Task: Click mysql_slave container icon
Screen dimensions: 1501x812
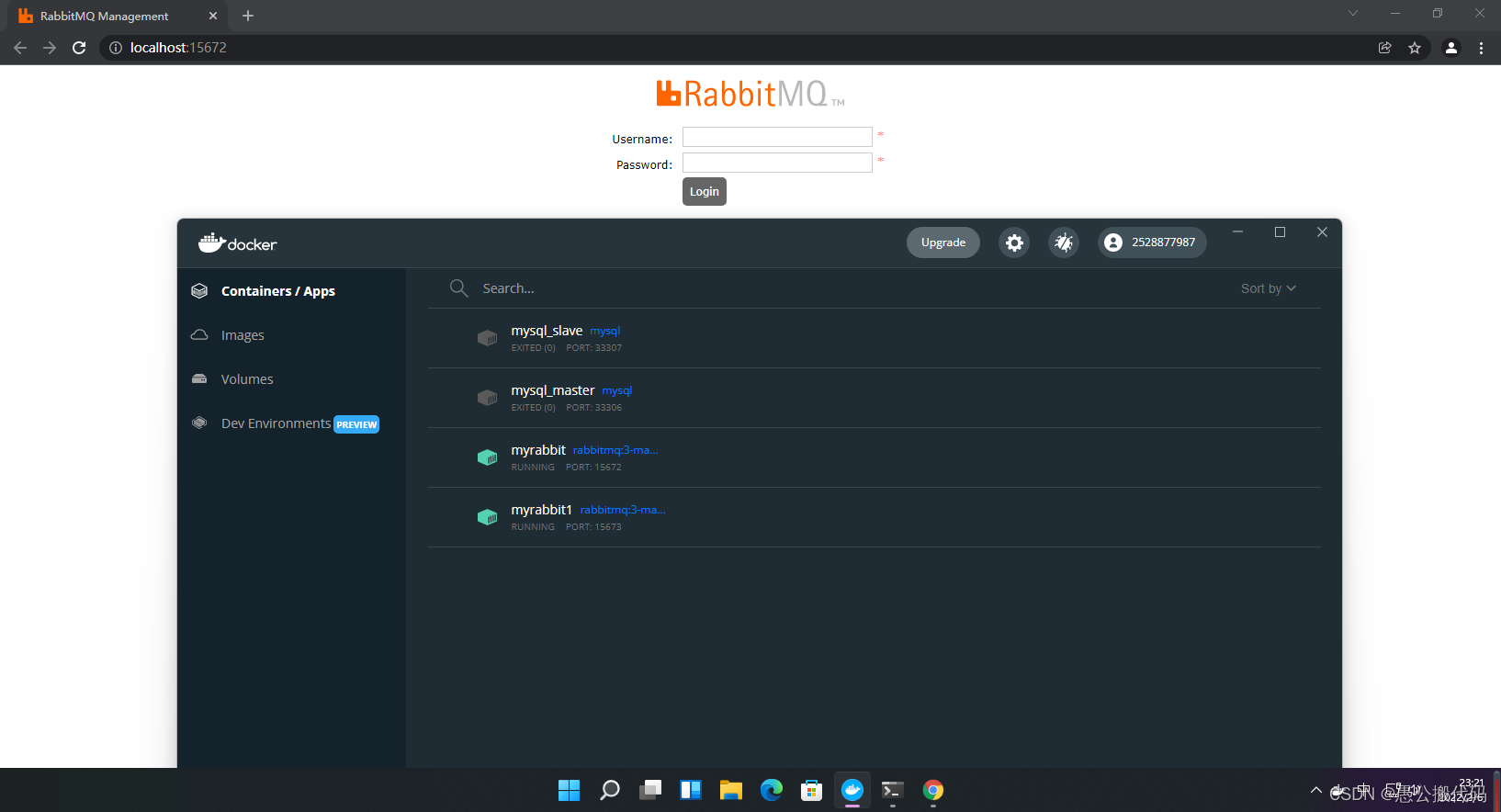Action: [488, 338]
